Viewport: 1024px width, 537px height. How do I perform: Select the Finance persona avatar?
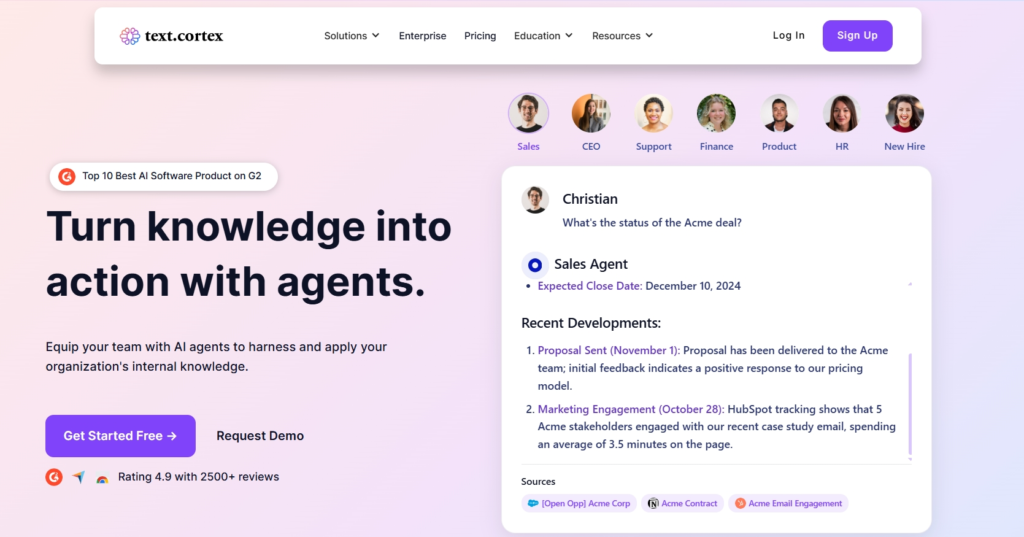(716, 113)
